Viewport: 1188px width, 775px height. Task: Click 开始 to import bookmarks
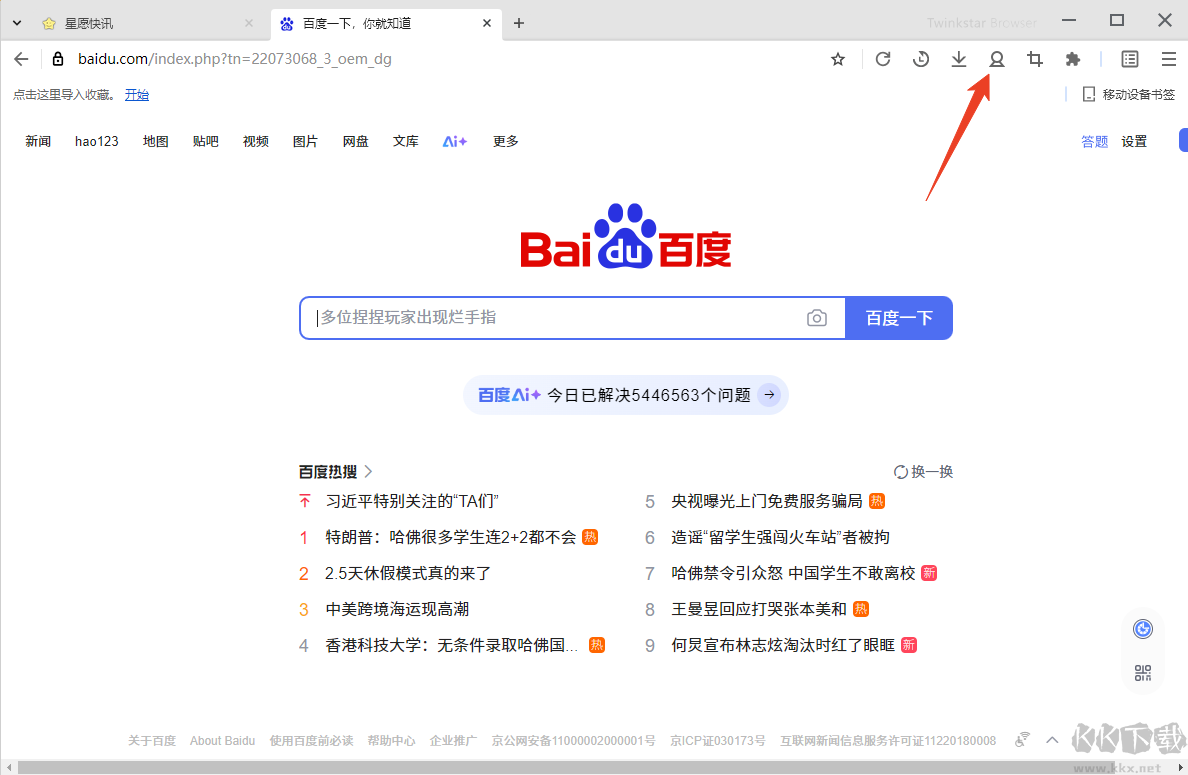[x=136, y=95]
